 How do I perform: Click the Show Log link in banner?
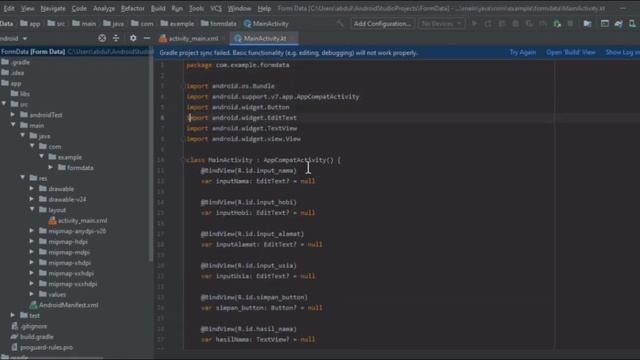point(622,52)
